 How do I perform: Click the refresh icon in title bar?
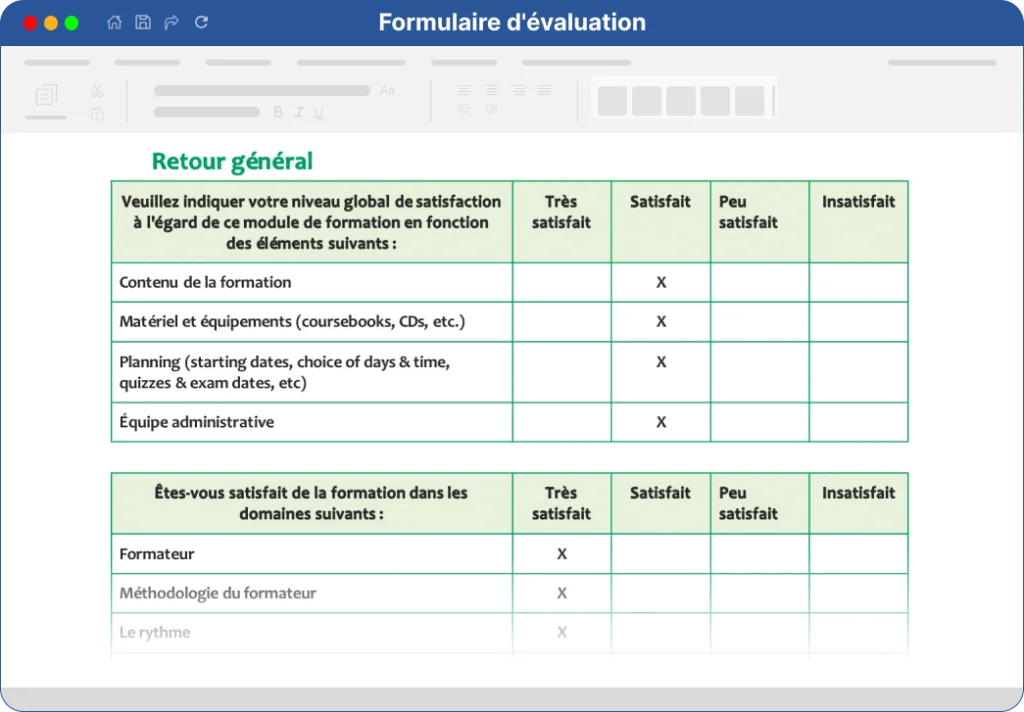201,22
